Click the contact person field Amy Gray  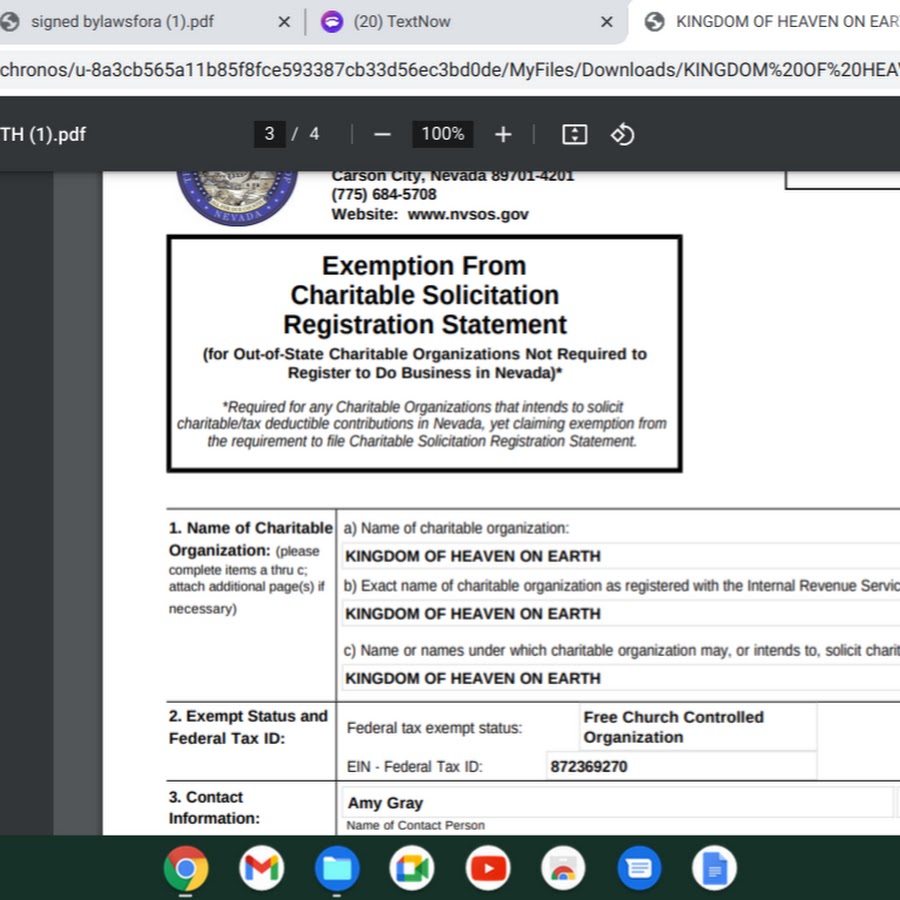[618, 802]
